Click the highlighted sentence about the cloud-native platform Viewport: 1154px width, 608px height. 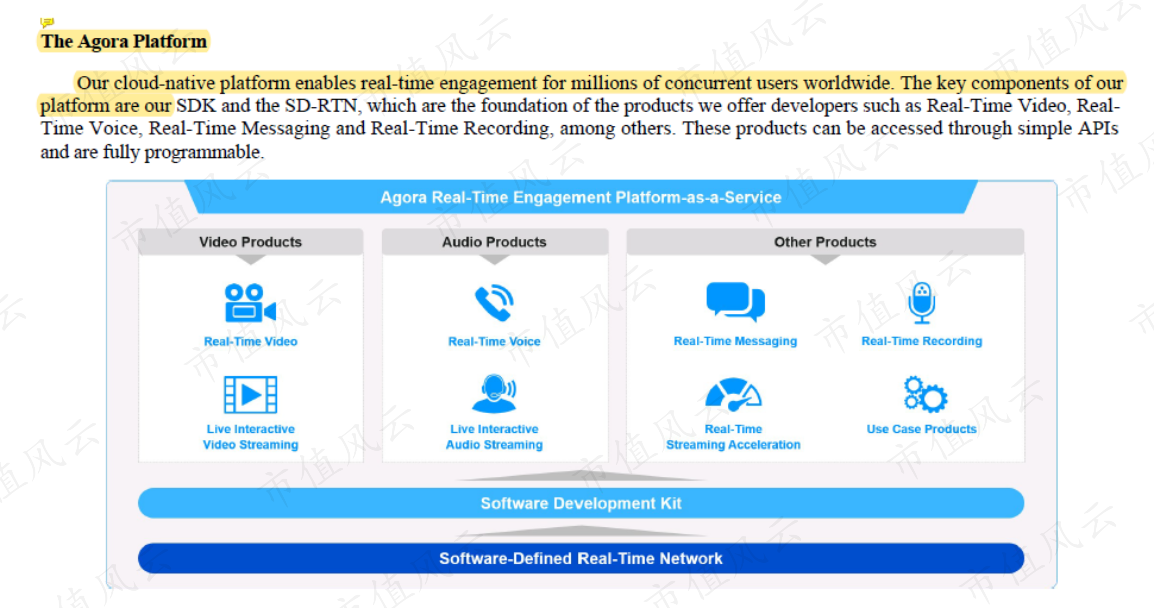[x=581, y=93]
